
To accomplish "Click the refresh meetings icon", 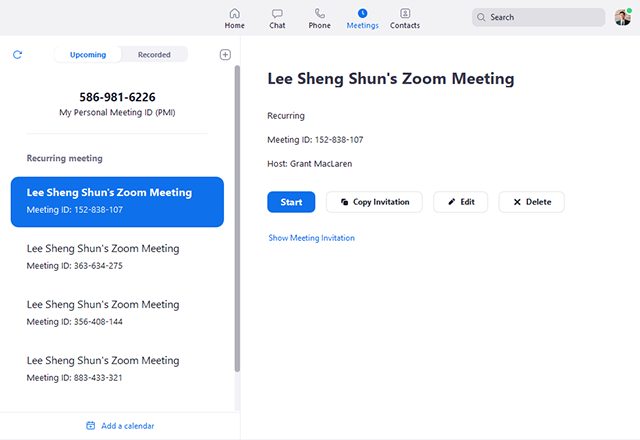I will pos(17,55).
